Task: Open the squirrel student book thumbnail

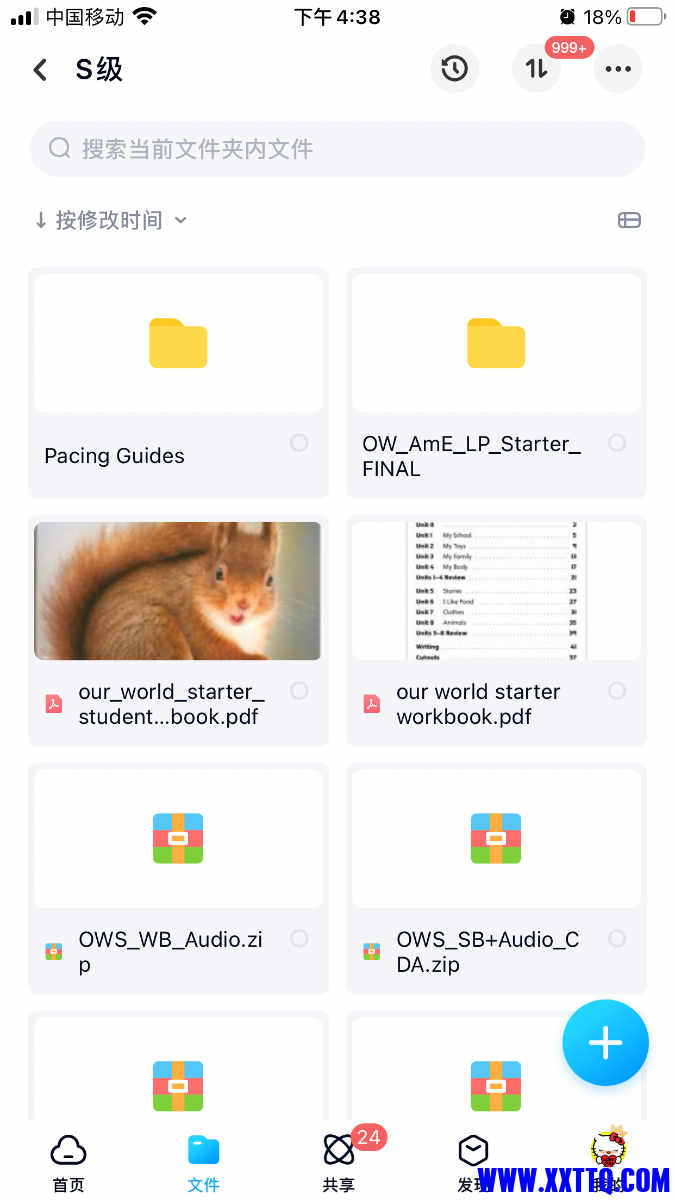Action: tap(178, 590)
